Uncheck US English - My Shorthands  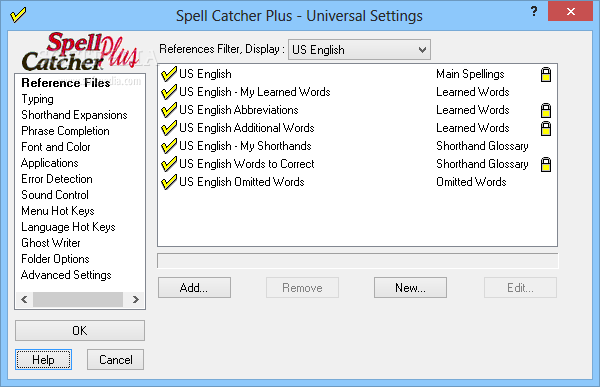point(169,145)
